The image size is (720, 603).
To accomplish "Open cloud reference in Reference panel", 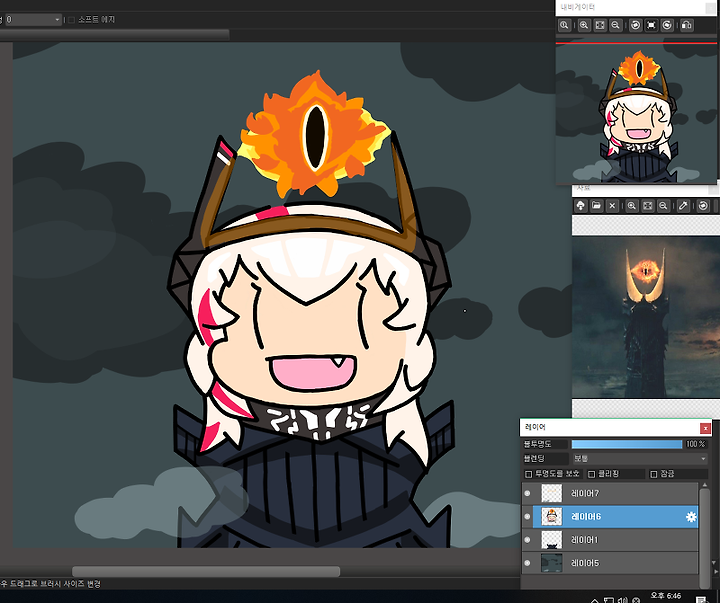I will pyautogui.click(x=580, y=206).
